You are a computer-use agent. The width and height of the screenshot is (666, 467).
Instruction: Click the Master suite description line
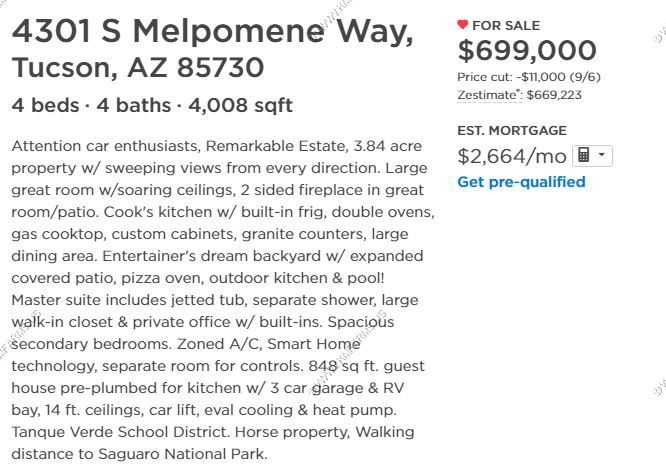[214, 300]
